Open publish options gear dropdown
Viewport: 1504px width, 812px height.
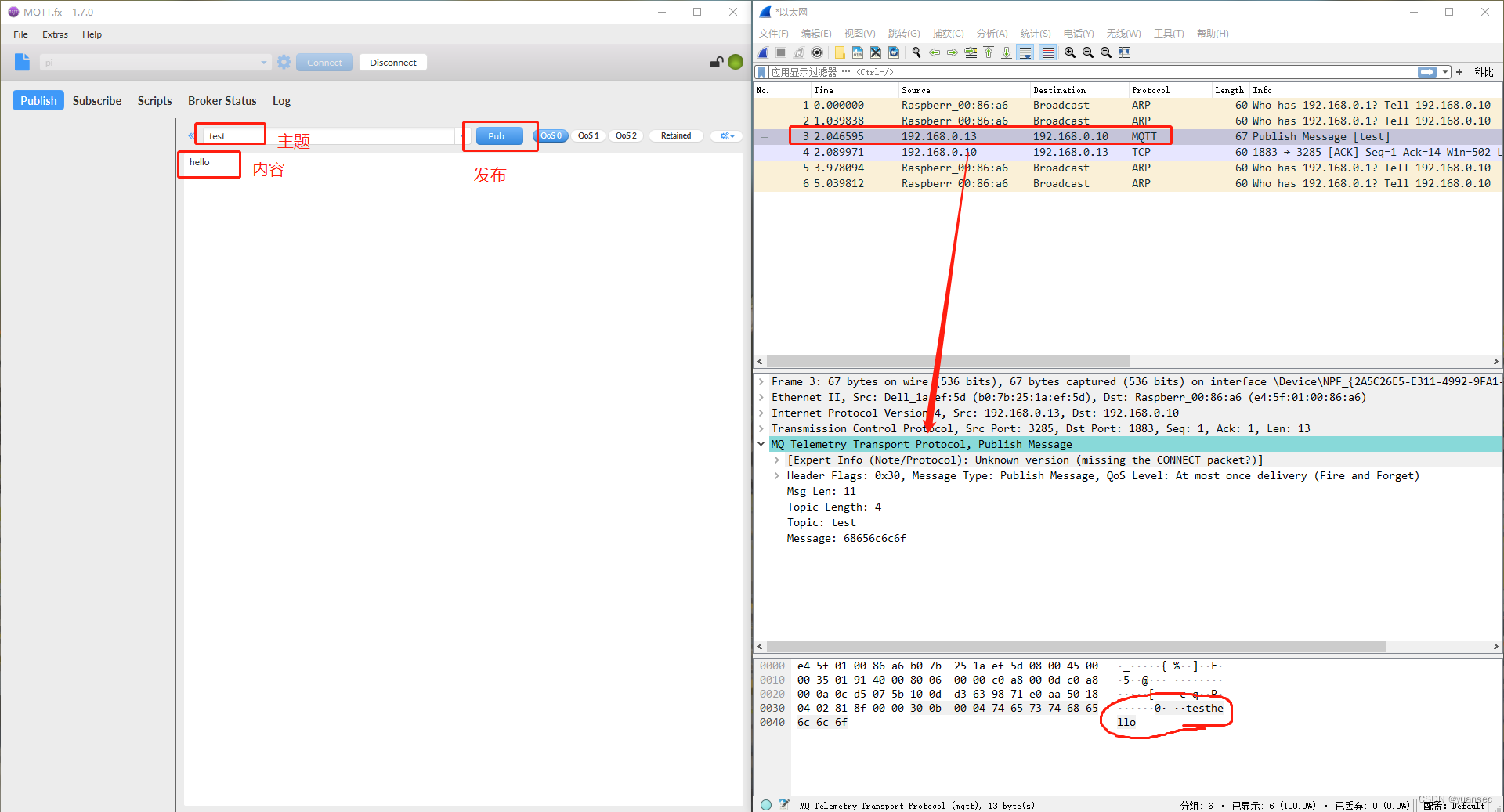pyautogui.click(x=728, y=135)
